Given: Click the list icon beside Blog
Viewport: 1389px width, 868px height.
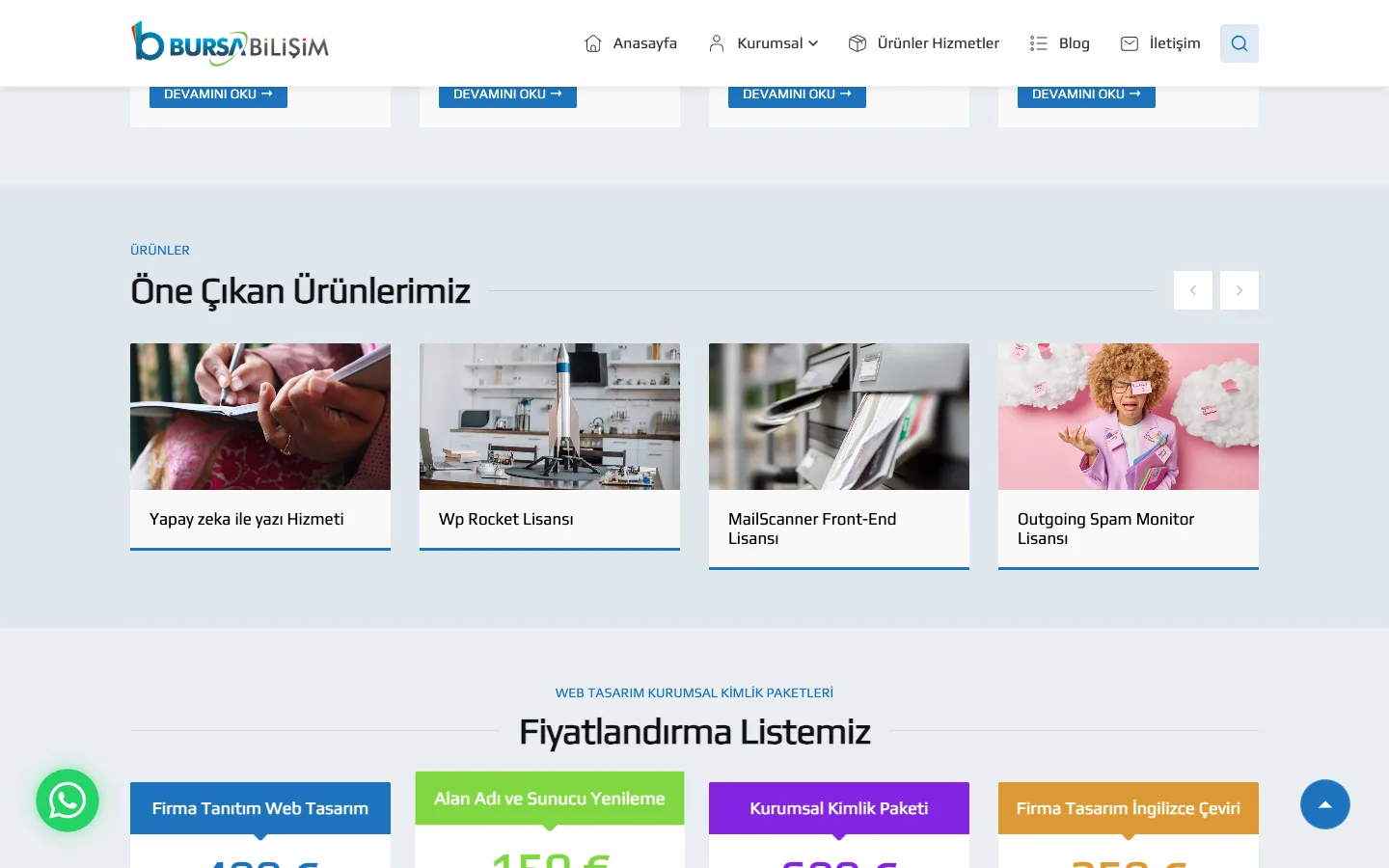Looking at the screenshot, I should pos(1039,43).
